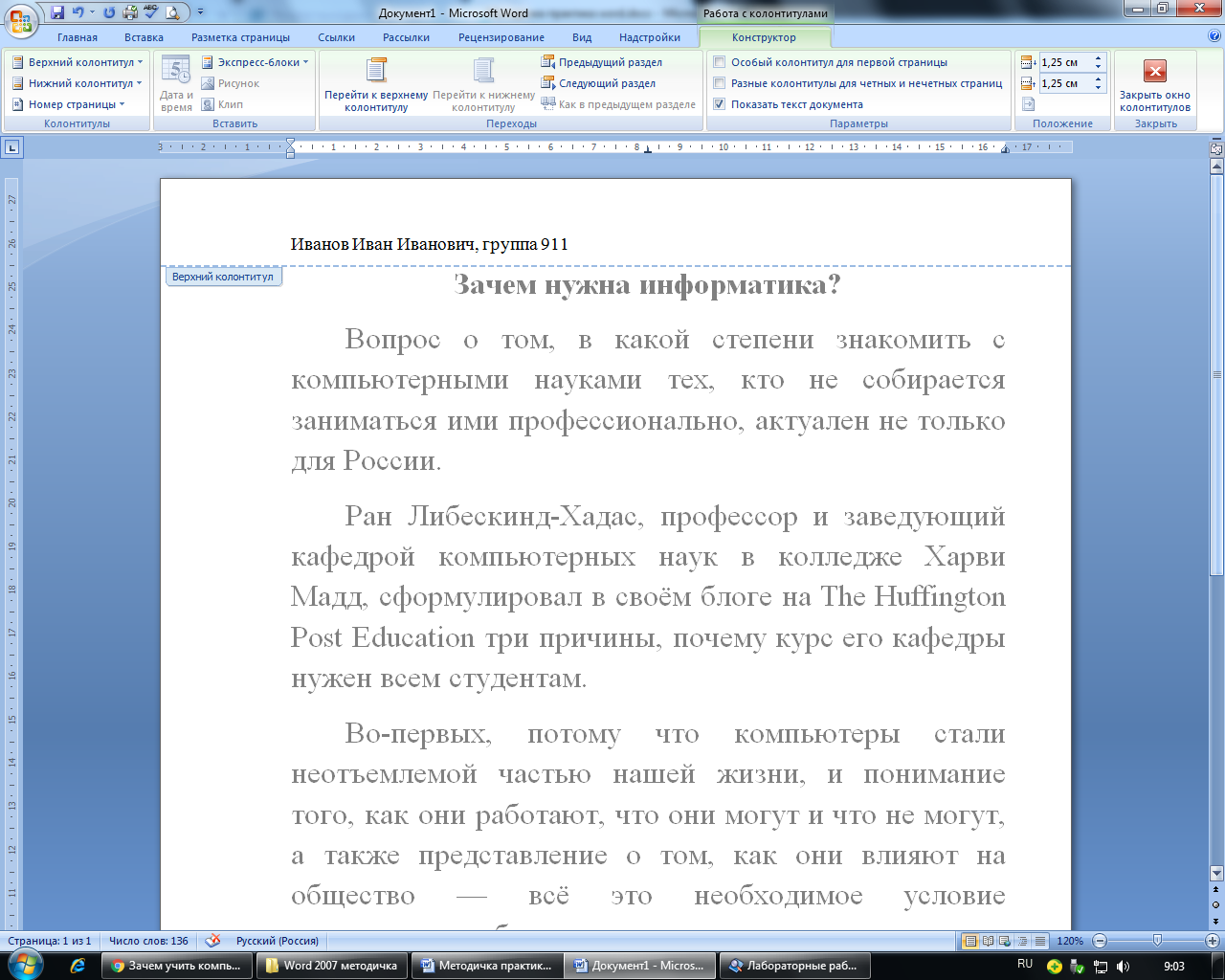Insert Рисунок into header
Viewport: 1225px width, 980px height.
[x=230, y=83]
